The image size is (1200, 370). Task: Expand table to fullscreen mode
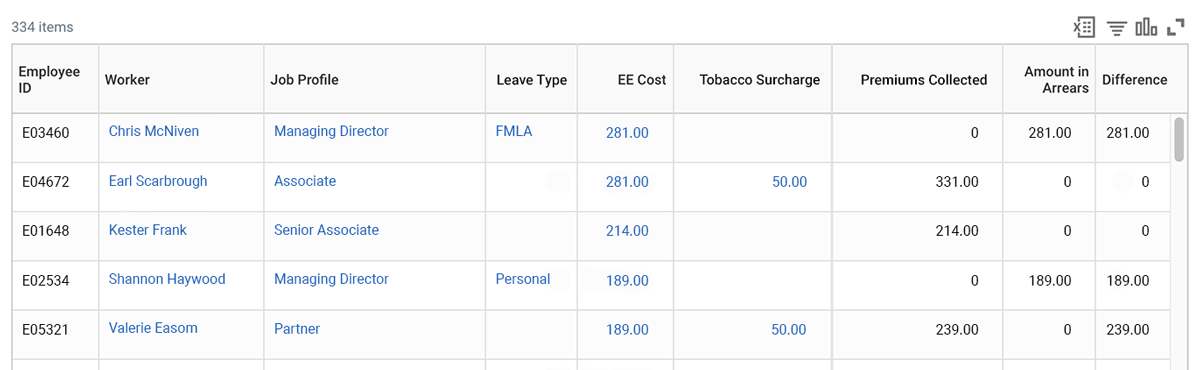click(x=1176, y=27)
